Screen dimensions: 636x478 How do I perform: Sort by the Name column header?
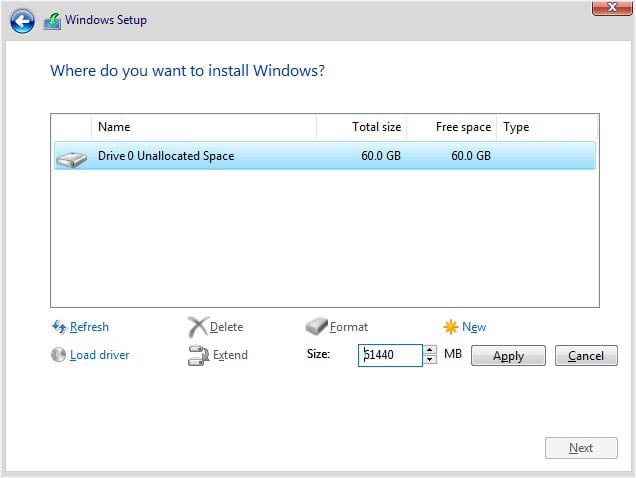[204, 127]
